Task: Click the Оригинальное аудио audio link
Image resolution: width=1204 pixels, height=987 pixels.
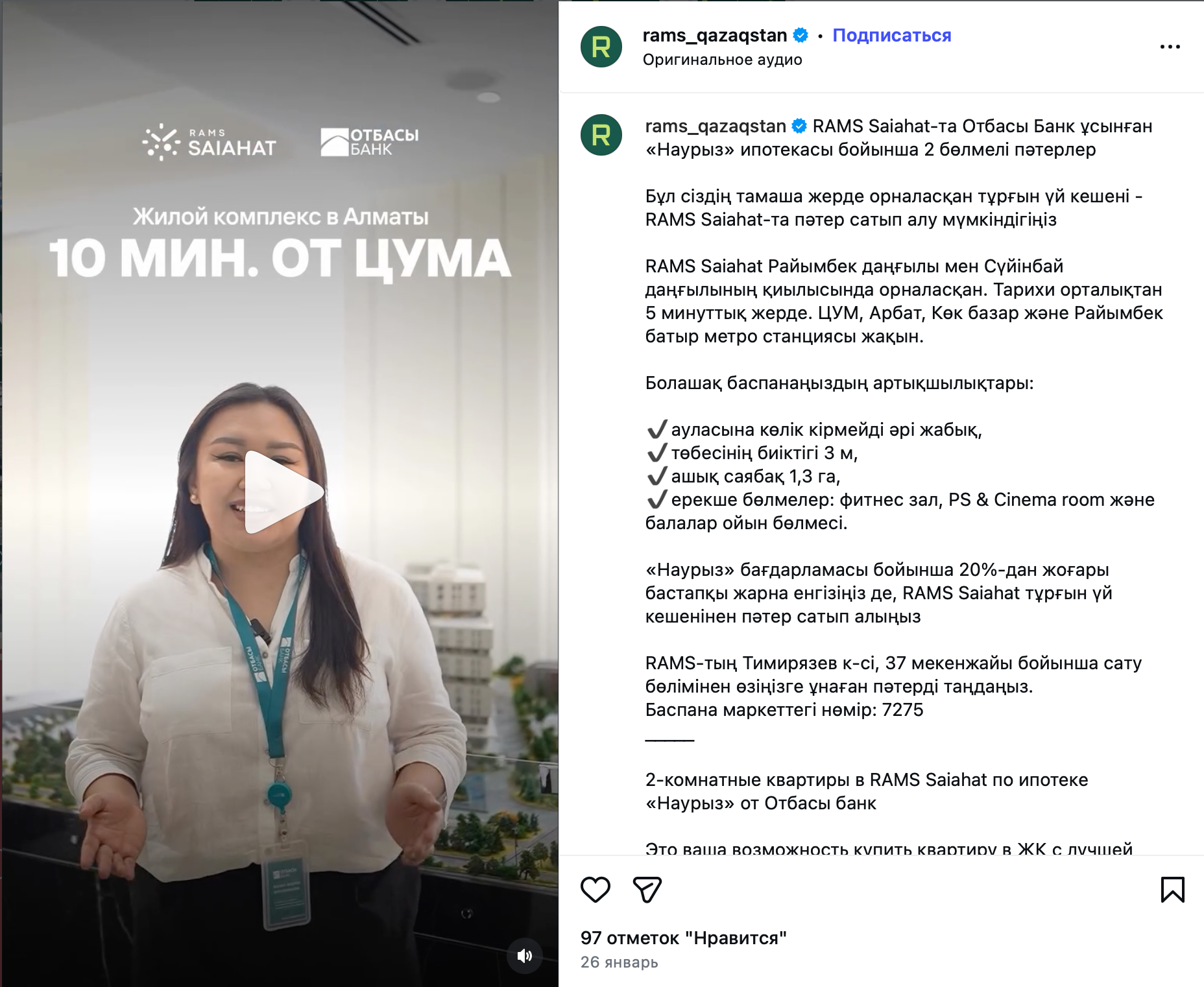Action: click(722, 60)
